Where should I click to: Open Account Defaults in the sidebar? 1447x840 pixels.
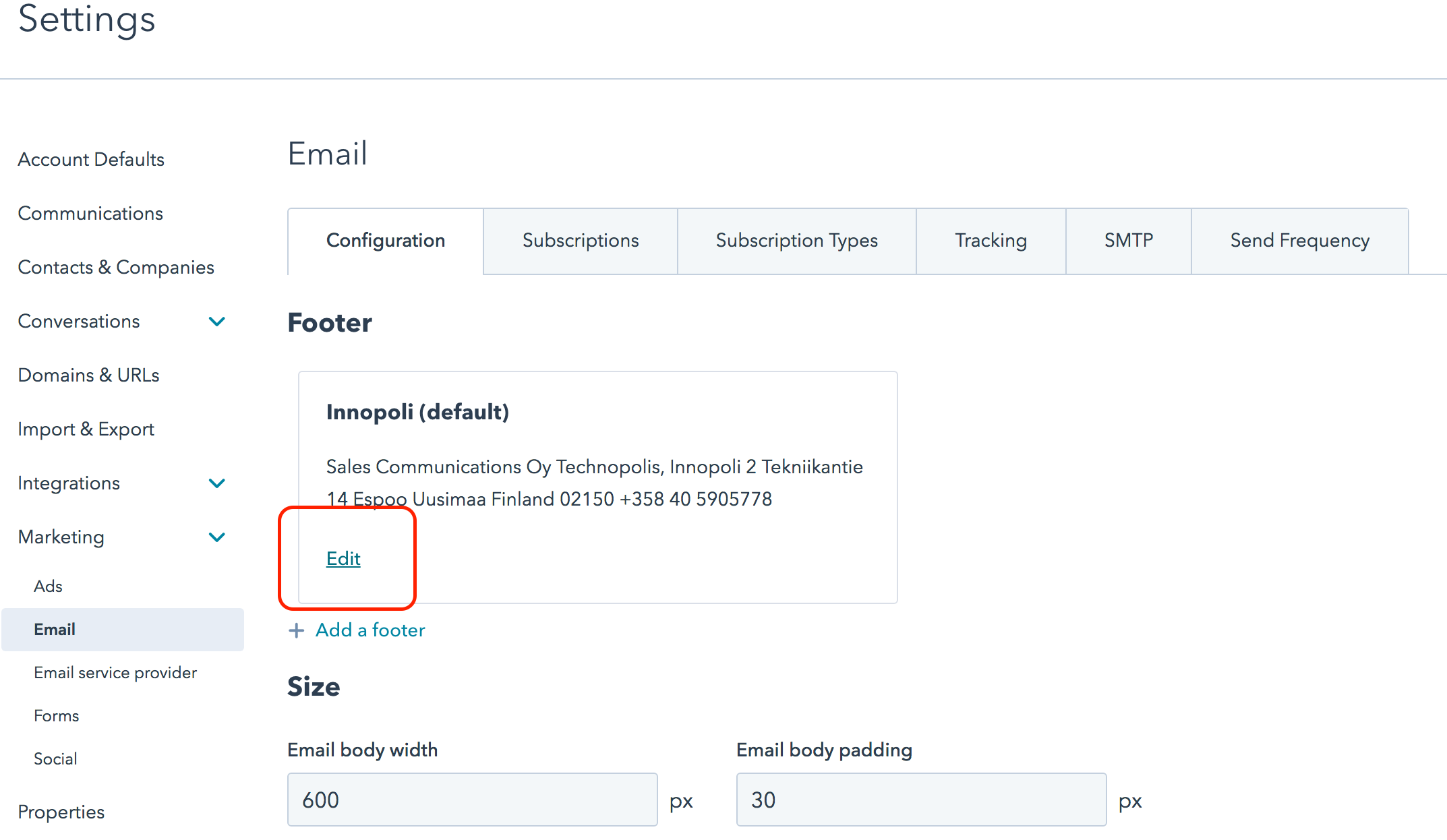(91, 160)
